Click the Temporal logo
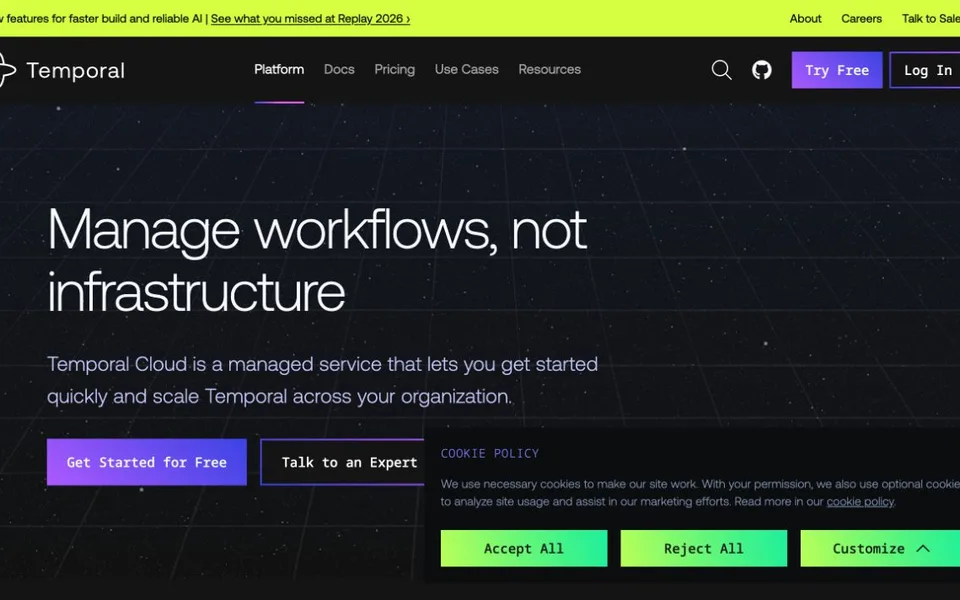Screen dimensions: 960x600 62,70
